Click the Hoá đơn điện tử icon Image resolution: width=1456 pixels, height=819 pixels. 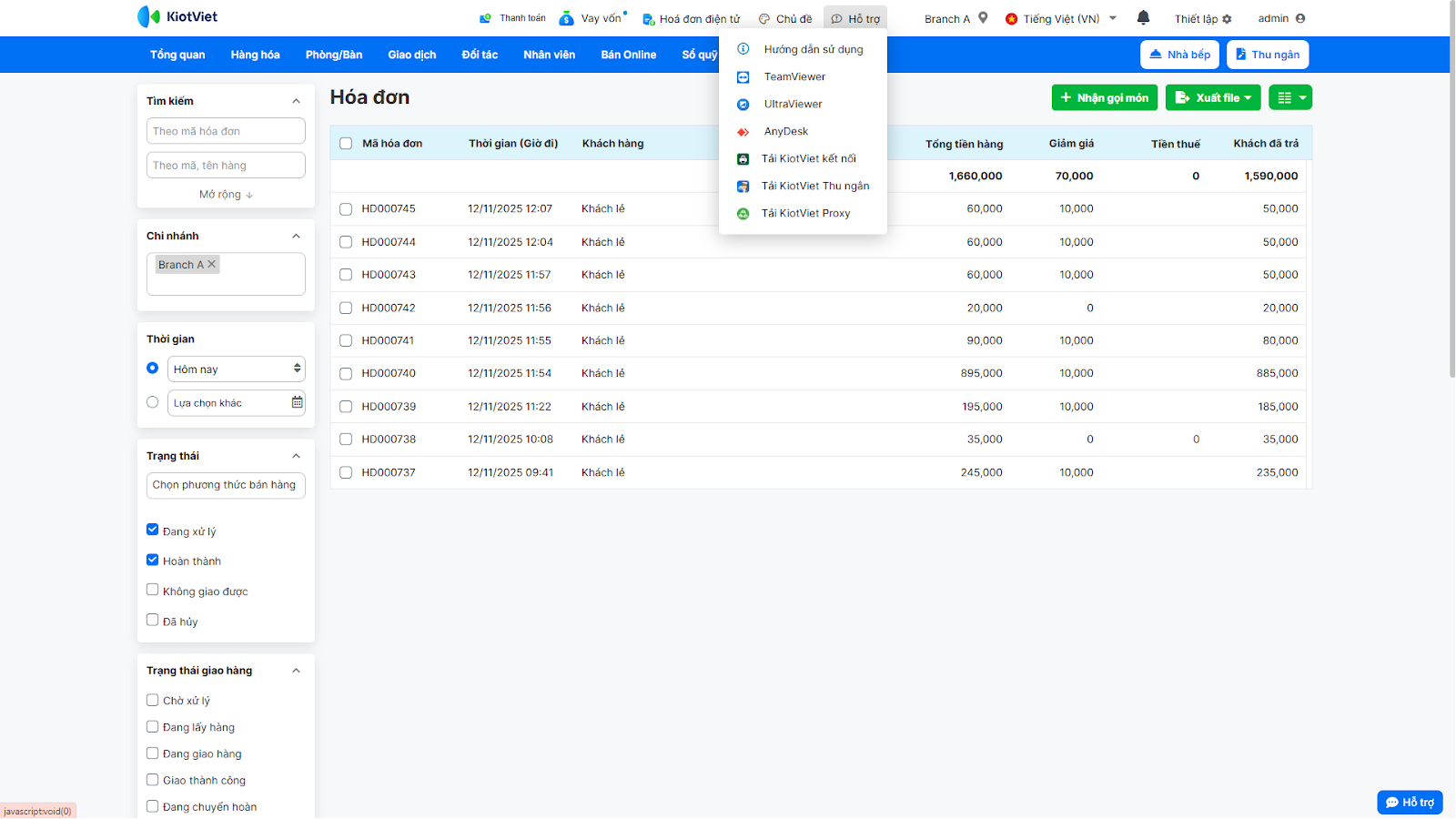click(x=648, y=19)
